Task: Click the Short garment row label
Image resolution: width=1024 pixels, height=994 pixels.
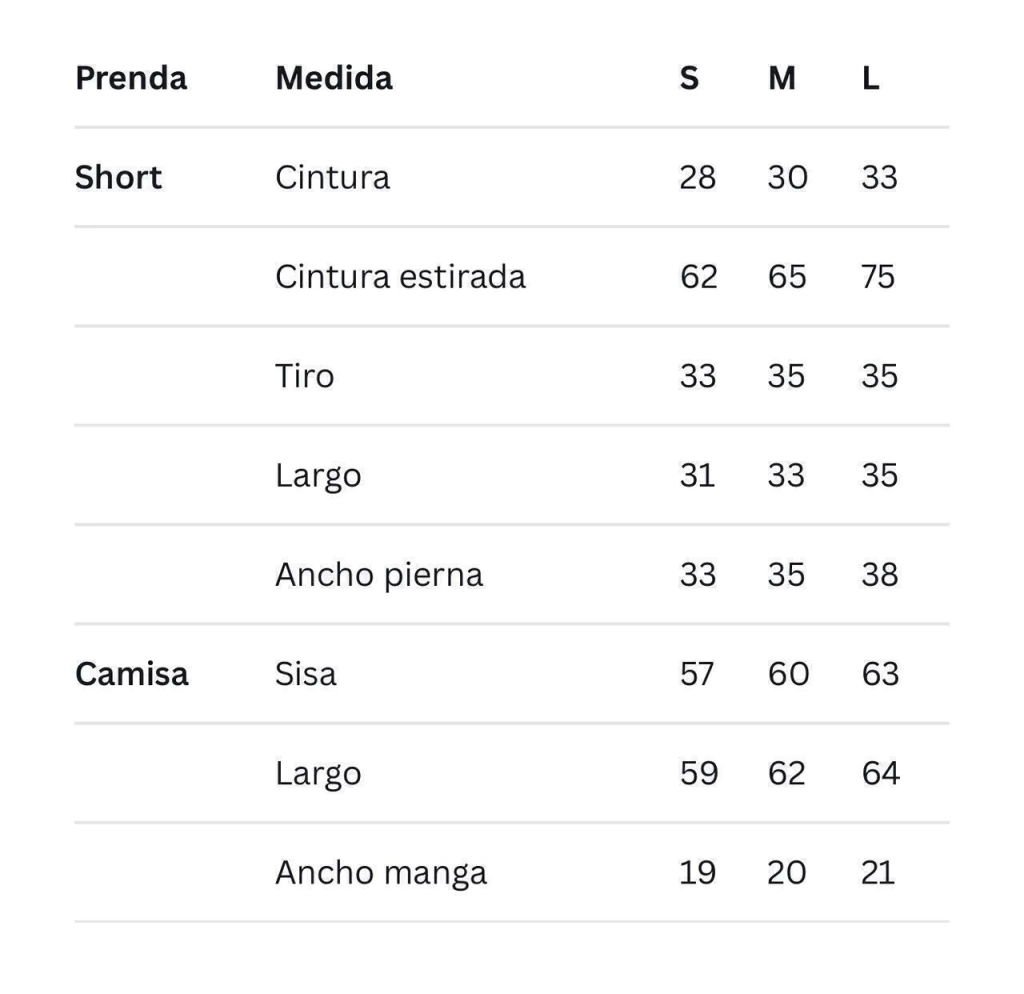Action: 118,178
